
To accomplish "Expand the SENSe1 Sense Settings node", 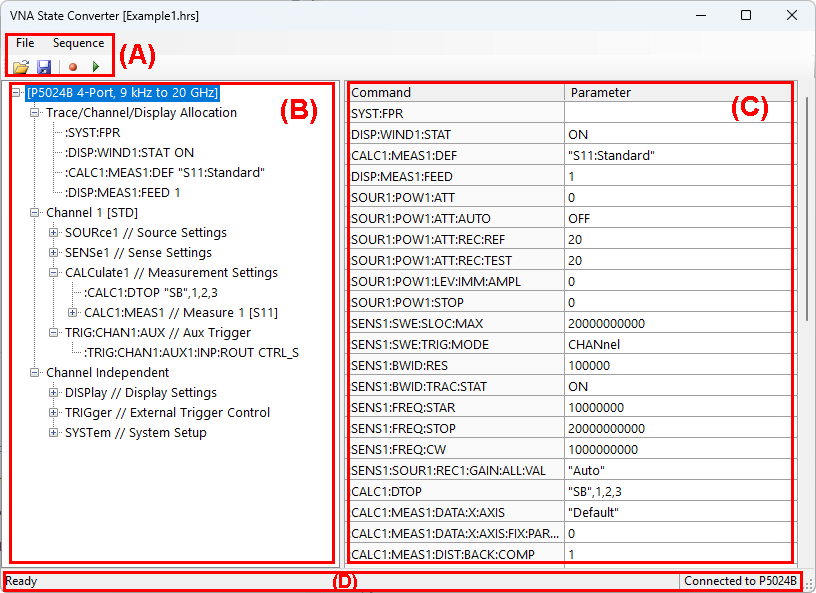I will [x=54, y=253].
